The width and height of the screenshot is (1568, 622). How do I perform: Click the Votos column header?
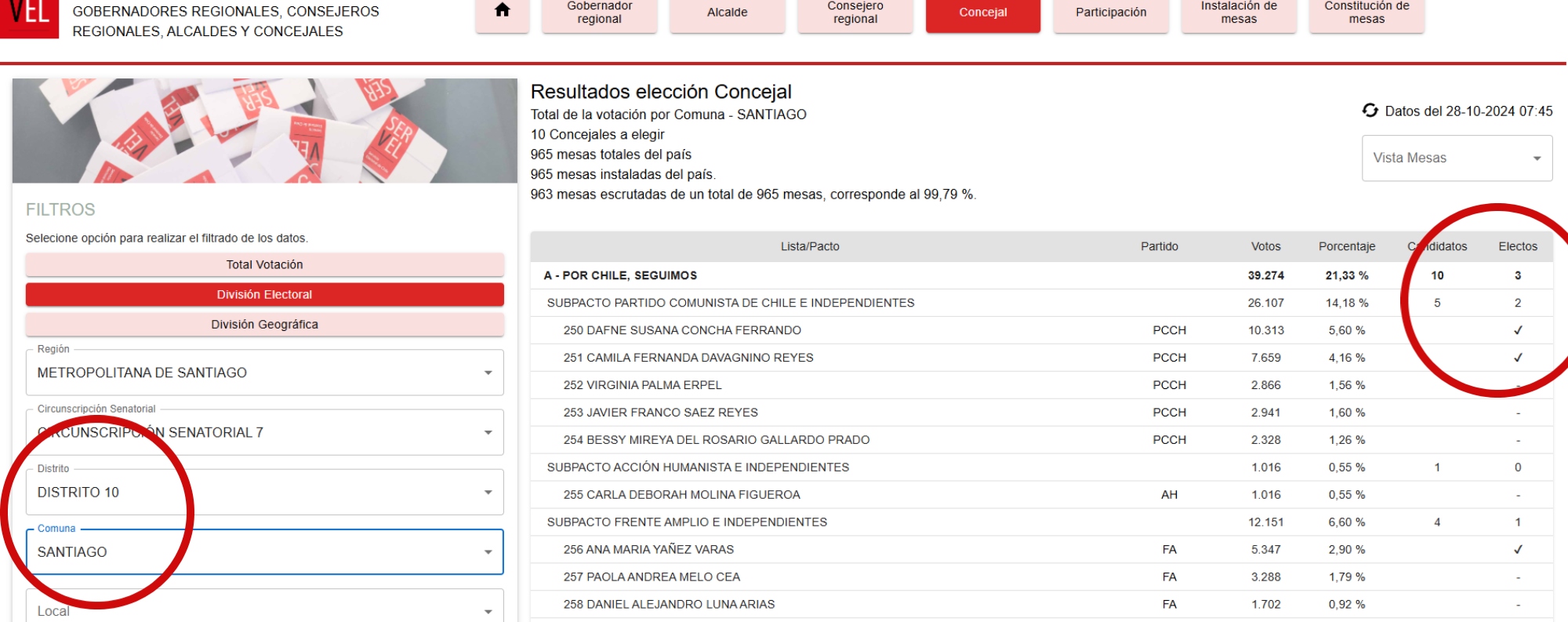pyautogui.click(x=1265, y=246)
